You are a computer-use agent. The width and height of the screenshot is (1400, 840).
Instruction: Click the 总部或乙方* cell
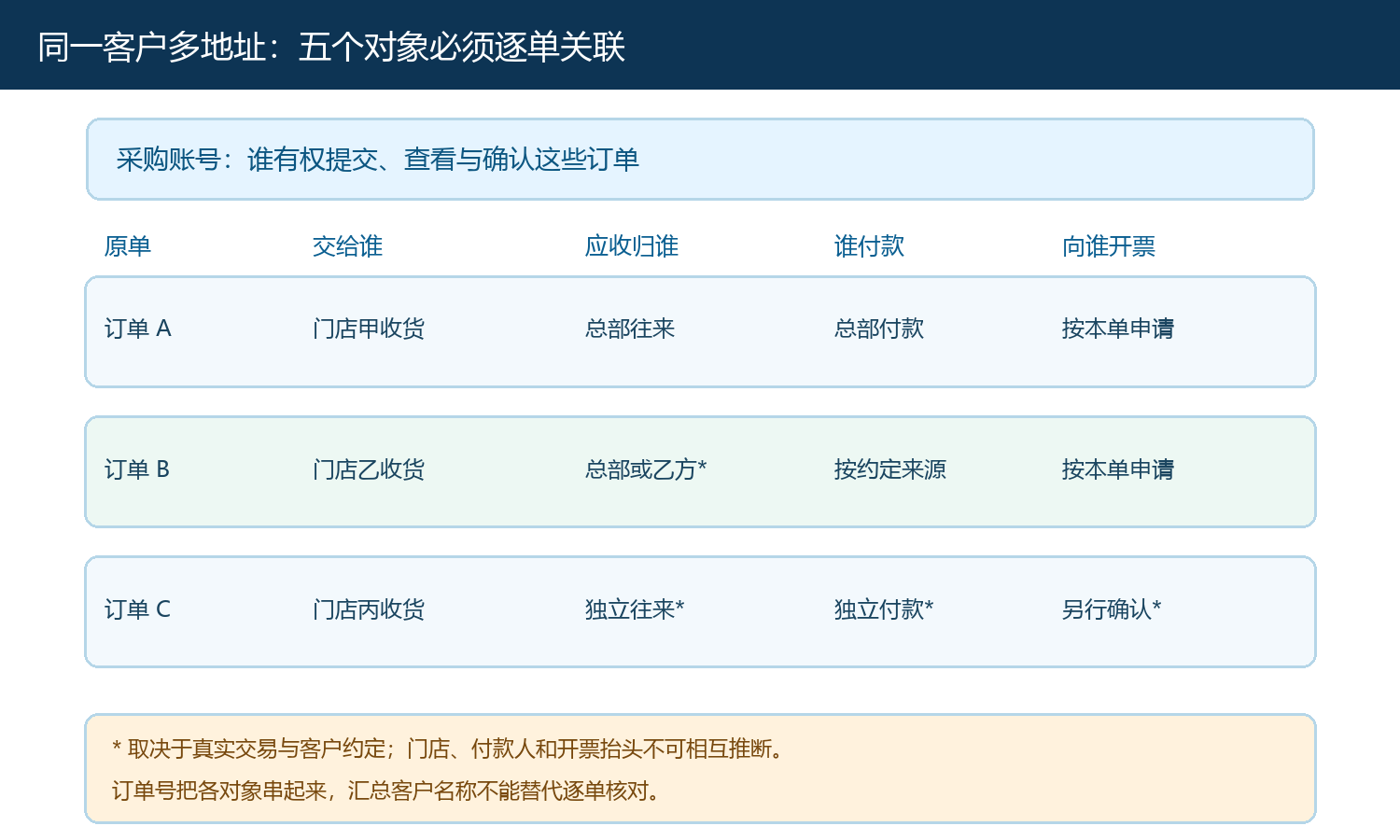point(646,469)
